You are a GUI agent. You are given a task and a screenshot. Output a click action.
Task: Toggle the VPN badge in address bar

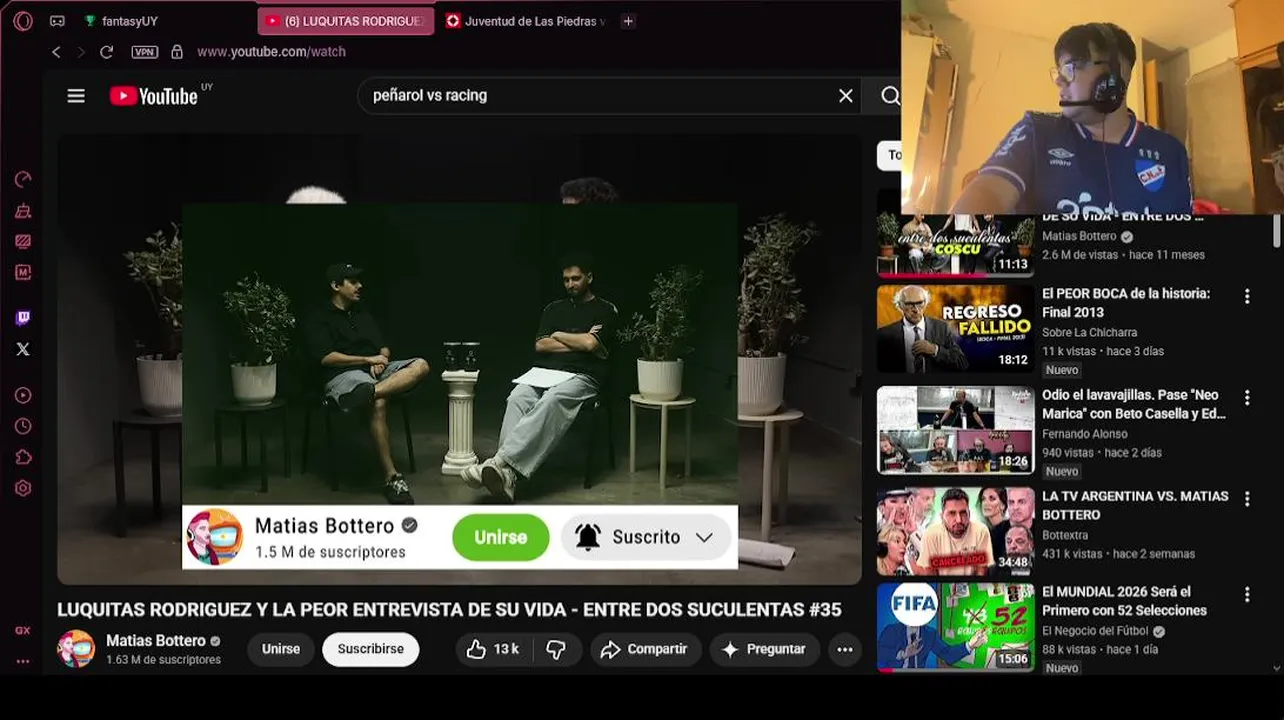tap(144, 52)
